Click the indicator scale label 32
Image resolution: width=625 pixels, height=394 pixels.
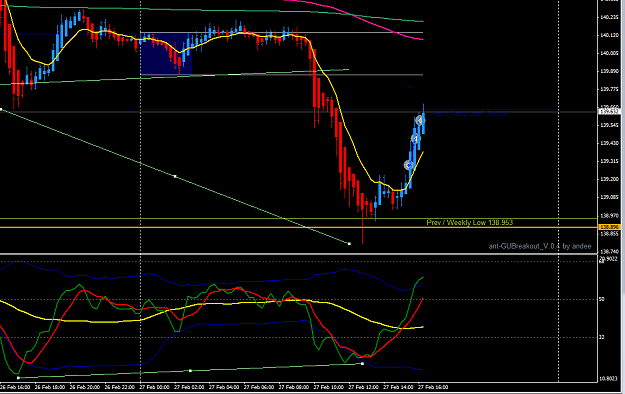point(601,337)
